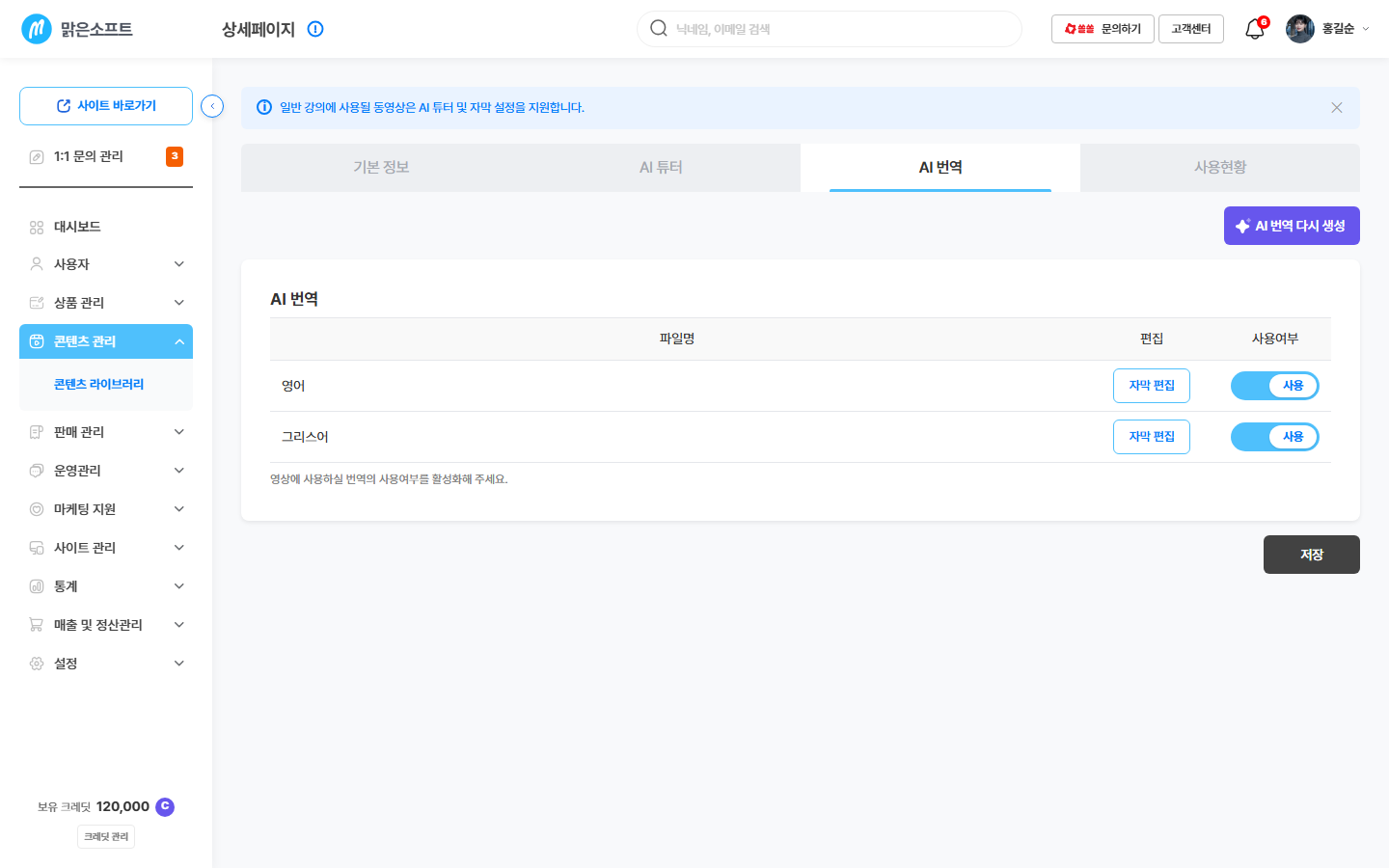Screen dimensions: 1389x868
Task: Click the 대시보드 grid icon
Action: pos(37,227)
